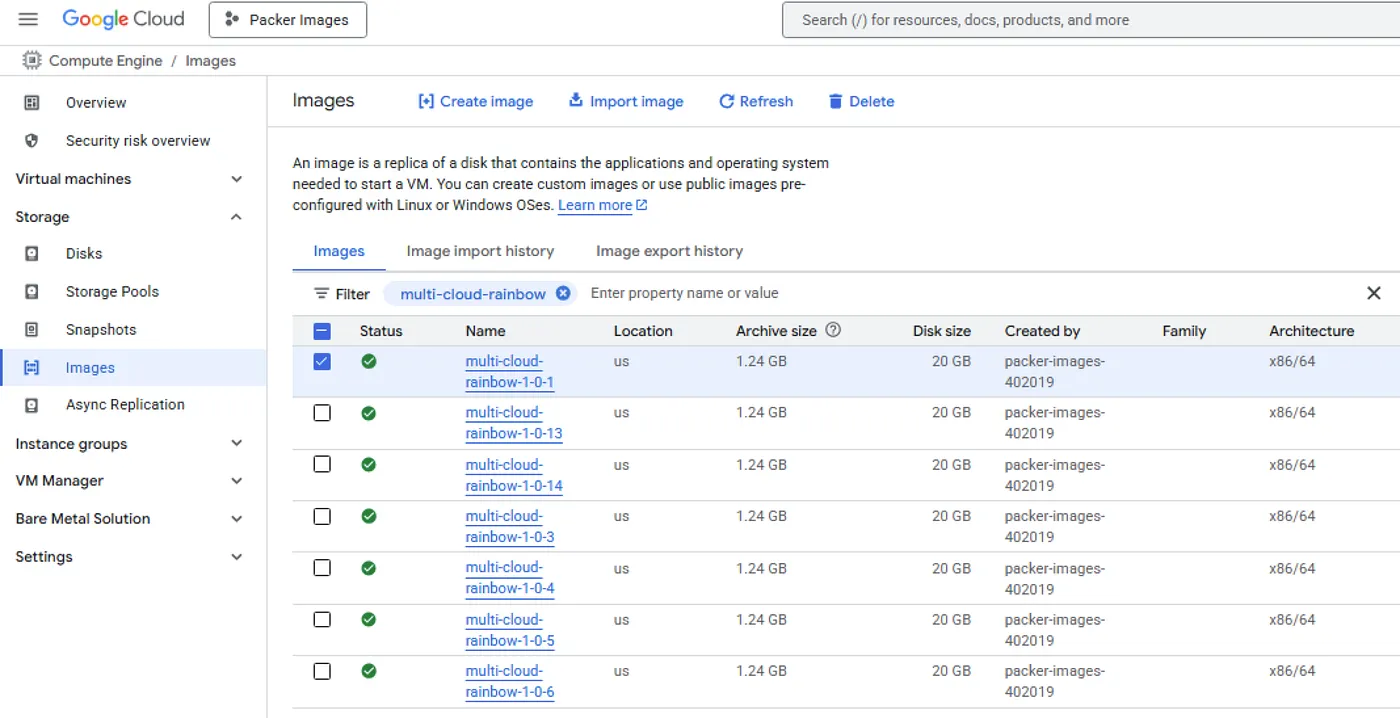Viewport: 1400px width, 718px height.
Task: Open the multi-cloud-rainbow-1-0-1 image link
Action: coord(510,372)
